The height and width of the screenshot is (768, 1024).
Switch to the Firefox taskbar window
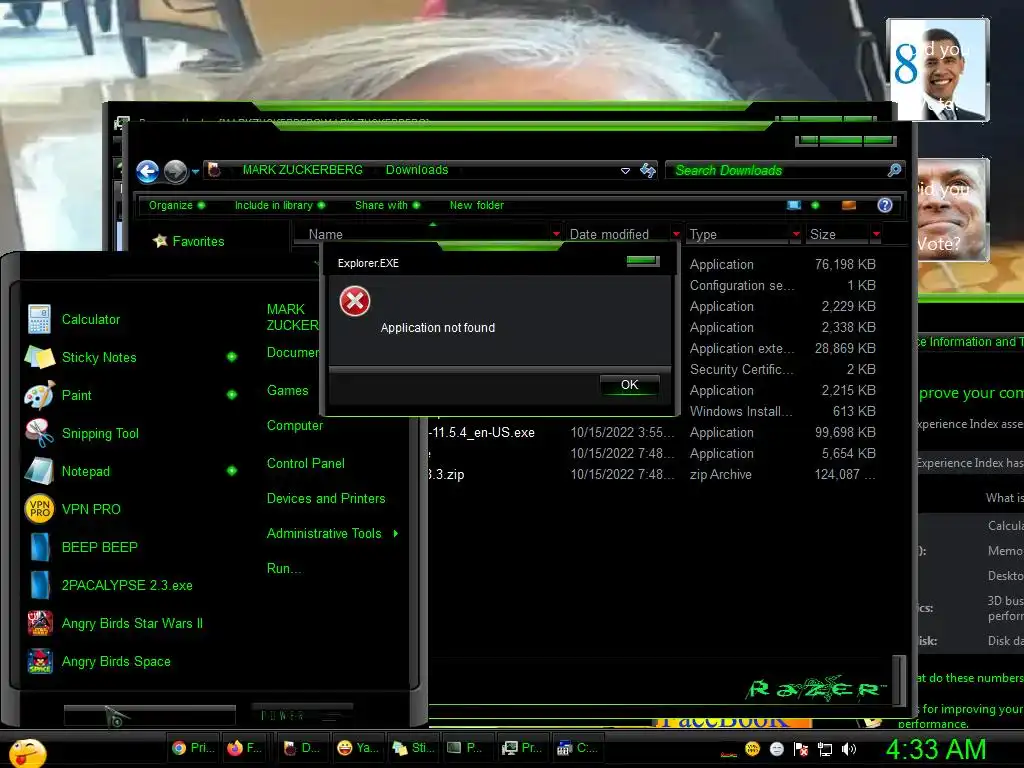point(245,748)
